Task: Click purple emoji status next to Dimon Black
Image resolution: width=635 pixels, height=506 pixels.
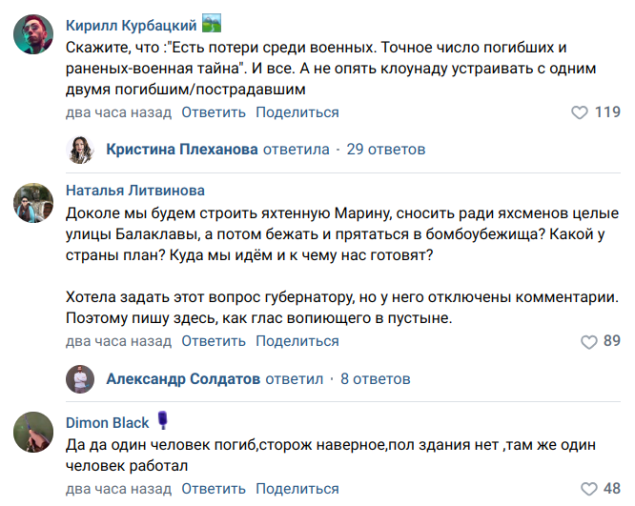Action: coord(162,420)
